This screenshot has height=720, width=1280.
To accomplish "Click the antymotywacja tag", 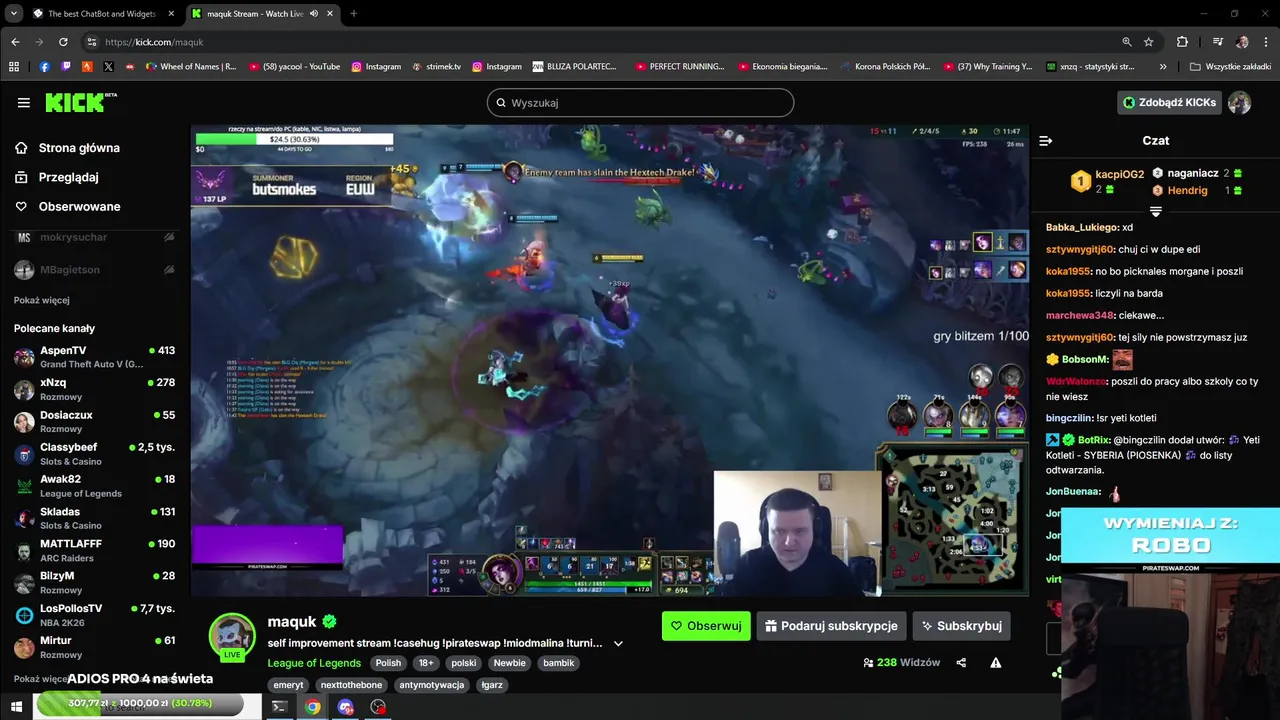I will point(432,685).
